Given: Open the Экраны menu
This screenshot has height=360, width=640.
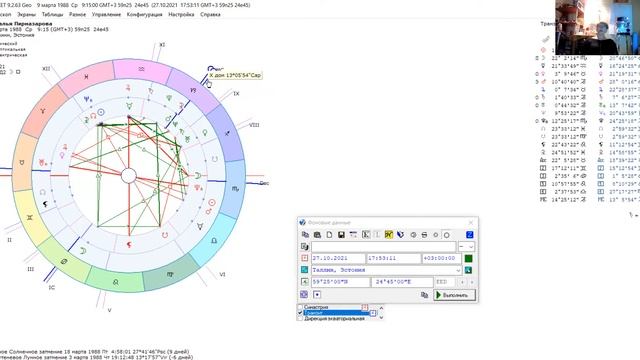Looking at the screenshot, I should pyautogui.click(x=27, y=14).
